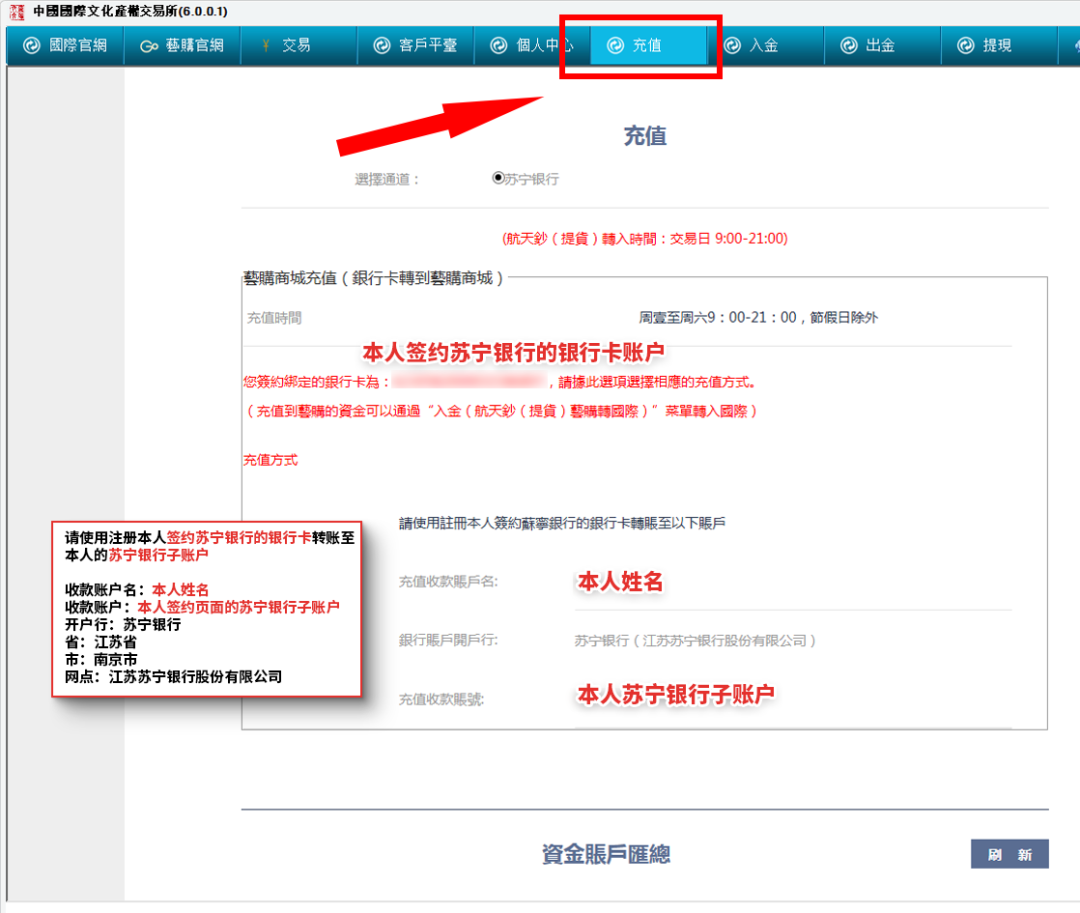Click the 藝購商城充值 section title
Viewport: 1080px width, 913px height.
374,277
